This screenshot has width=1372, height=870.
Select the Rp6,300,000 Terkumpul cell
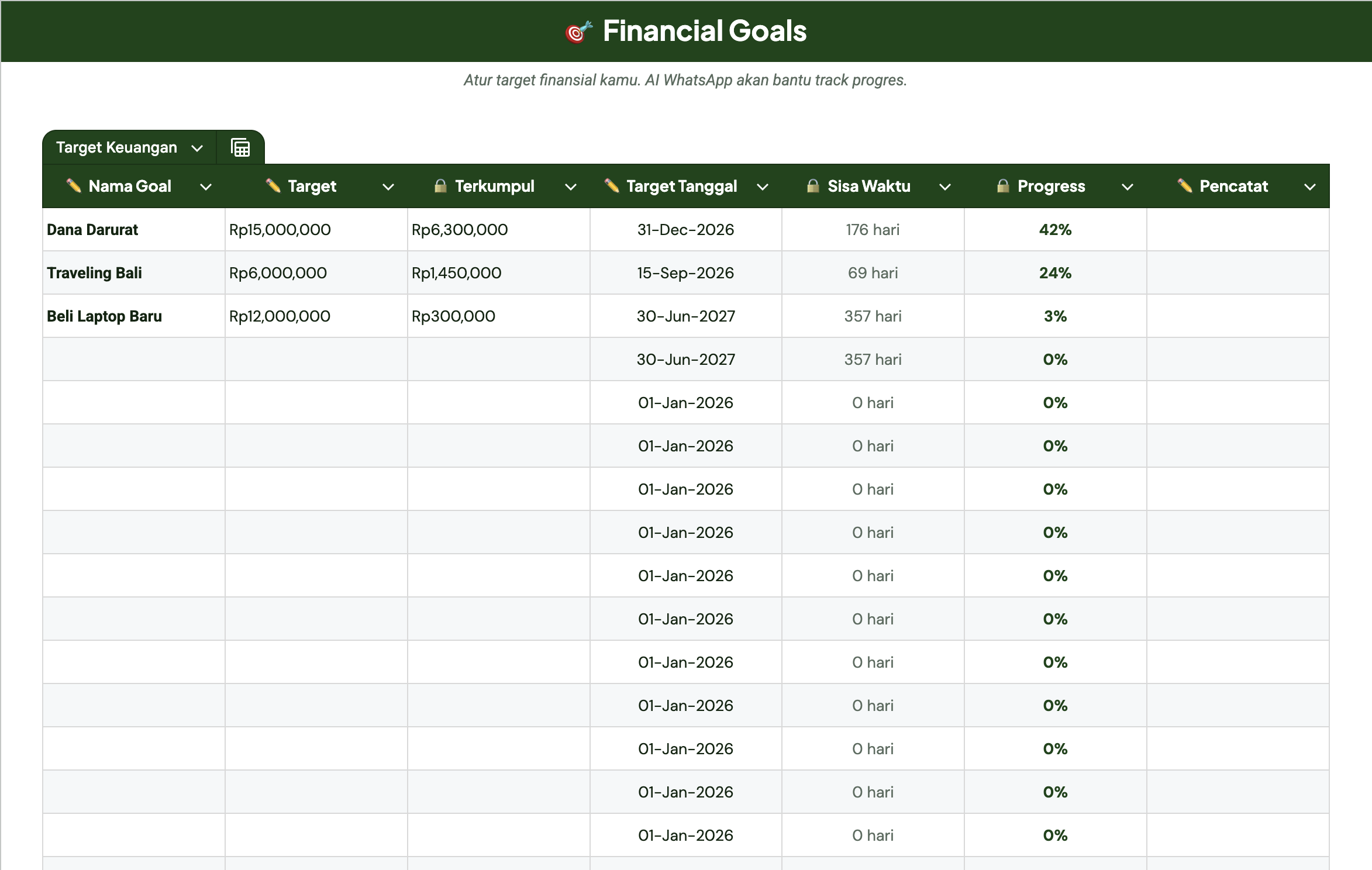pyautogui.click(x=499, y=230)
